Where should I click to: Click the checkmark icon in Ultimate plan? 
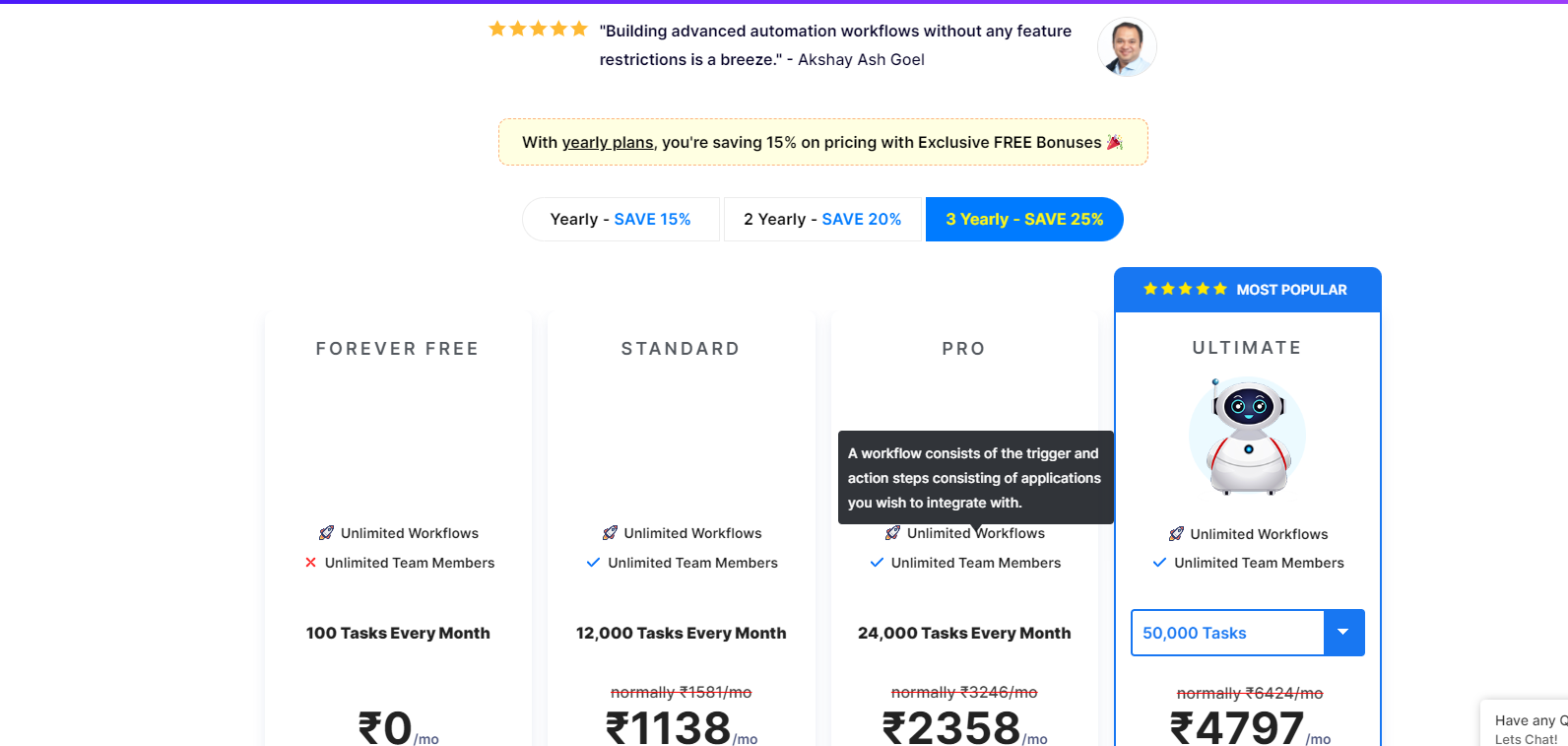(x=1159, y=563)
